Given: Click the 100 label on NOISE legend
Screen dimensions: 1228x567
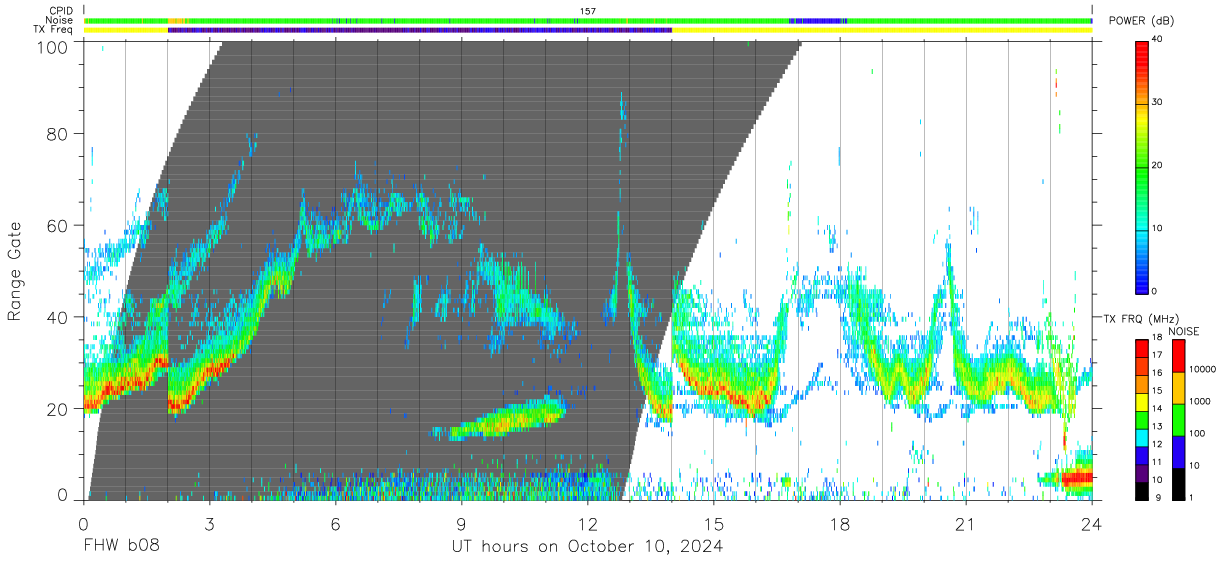Looking at the screenshot, I should click(1197, 433).
